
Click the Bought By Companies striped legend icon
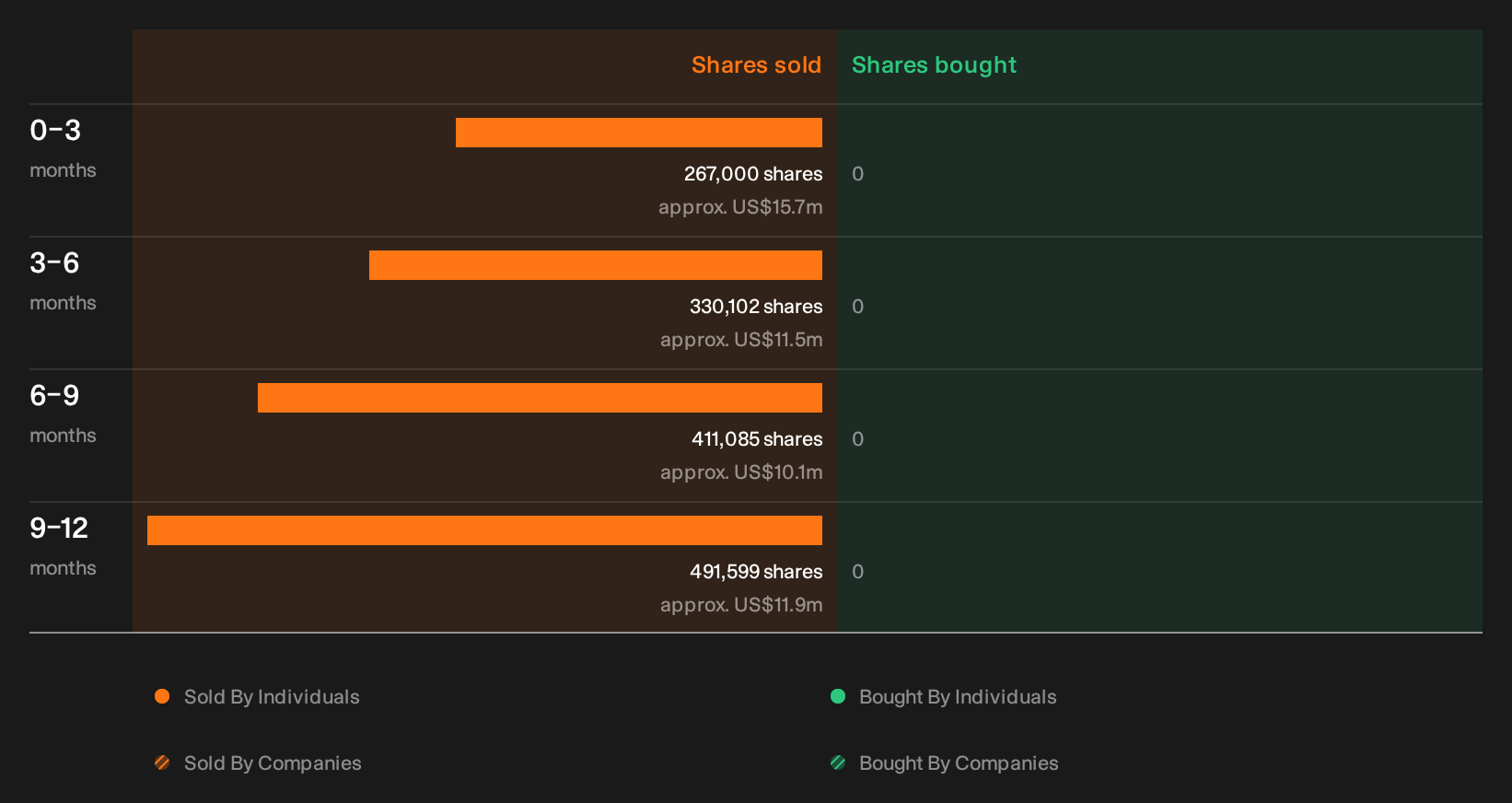coord(838,762)
